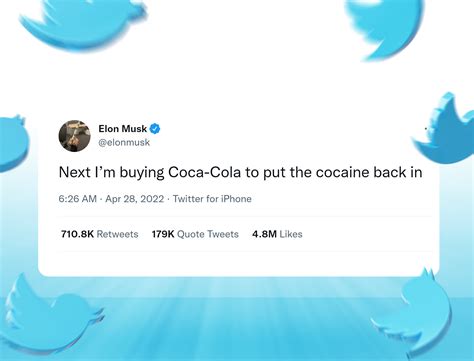Open the @elonmusk handle link
Screen dimensions: 474x361
(x=124, y=142)
